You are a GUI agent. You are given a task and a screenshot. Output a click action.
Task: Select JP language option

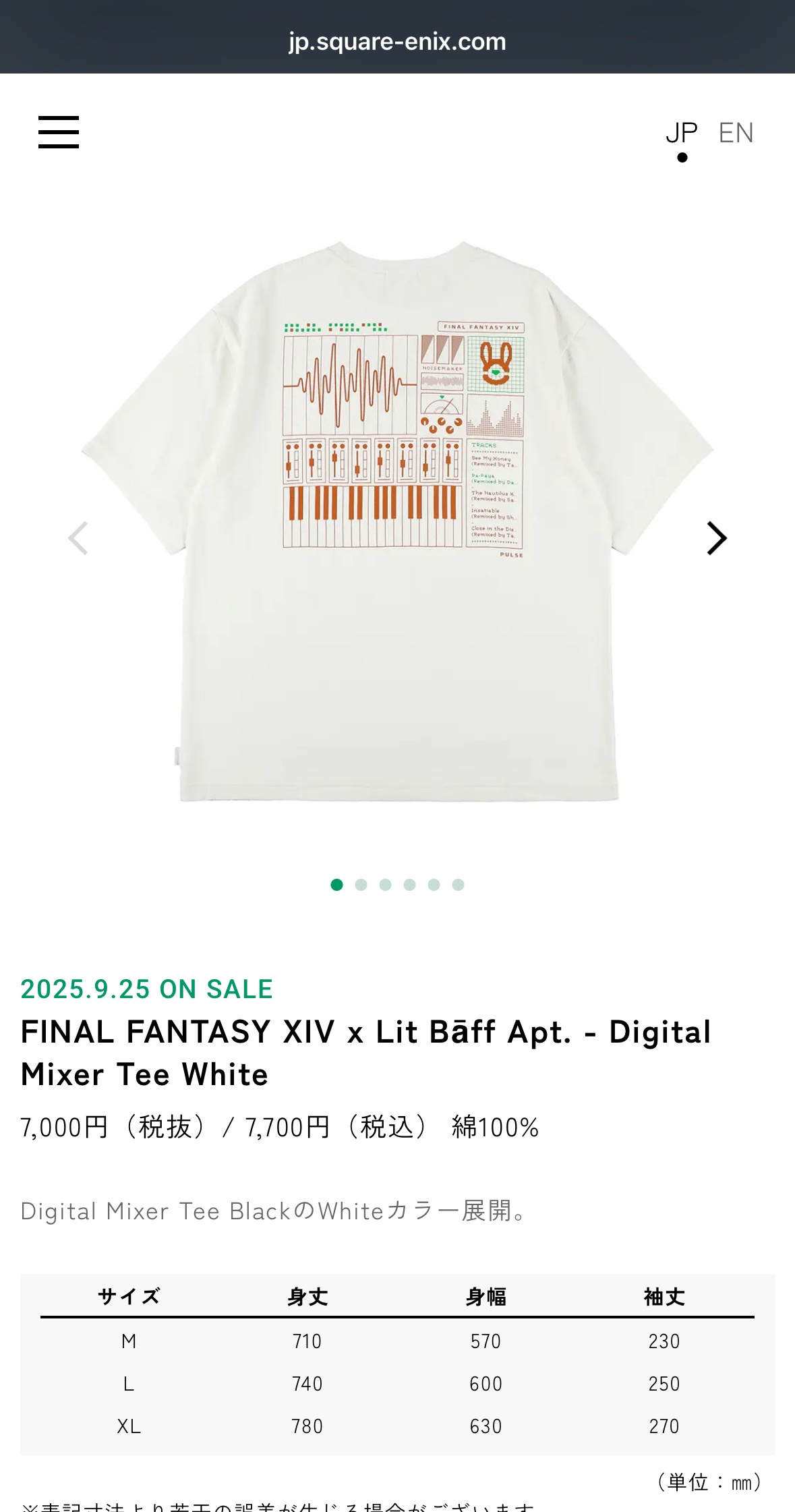point(682,133)
